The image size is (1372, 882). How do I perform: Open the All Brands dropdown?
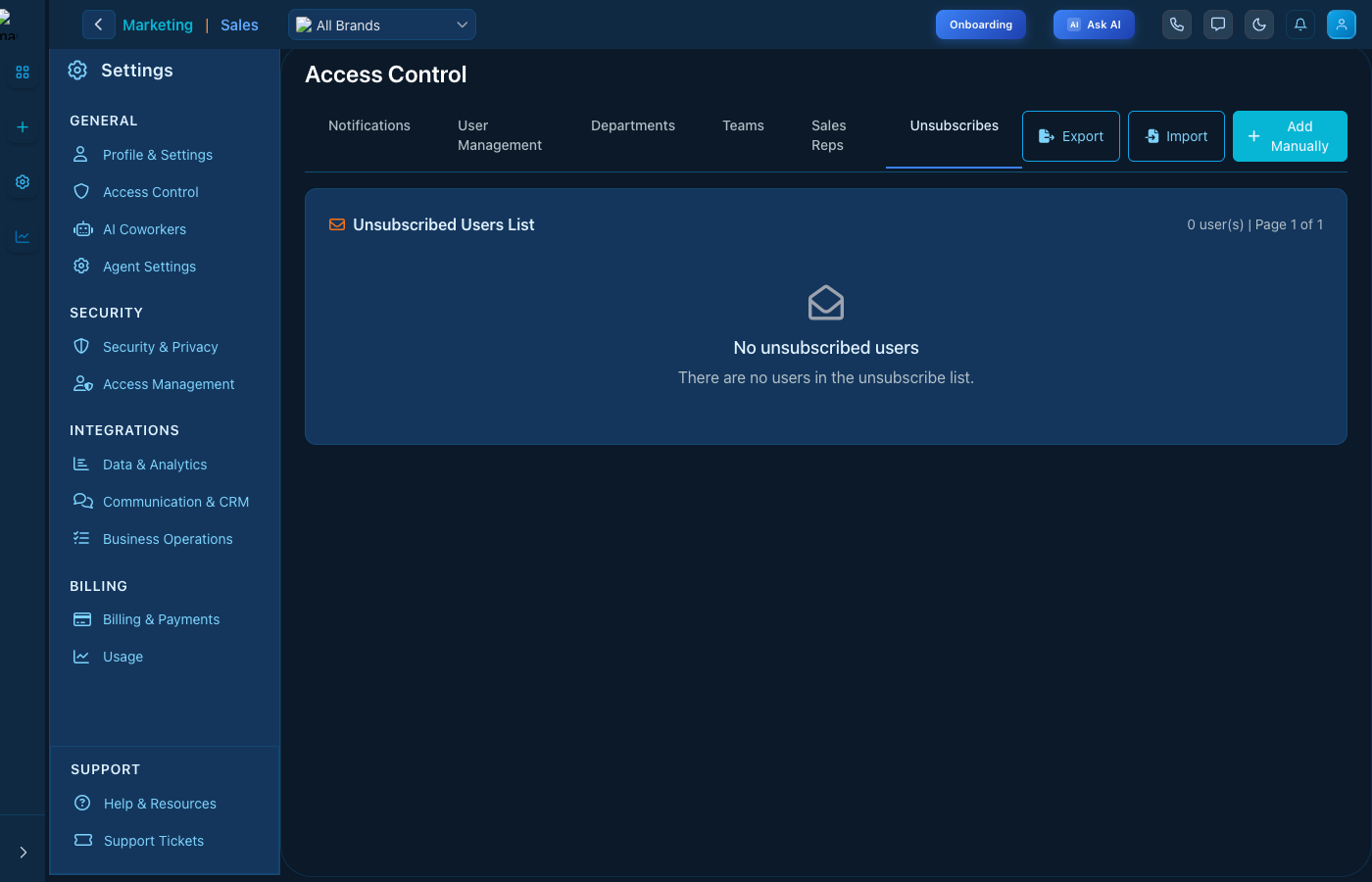coord(382,24)
